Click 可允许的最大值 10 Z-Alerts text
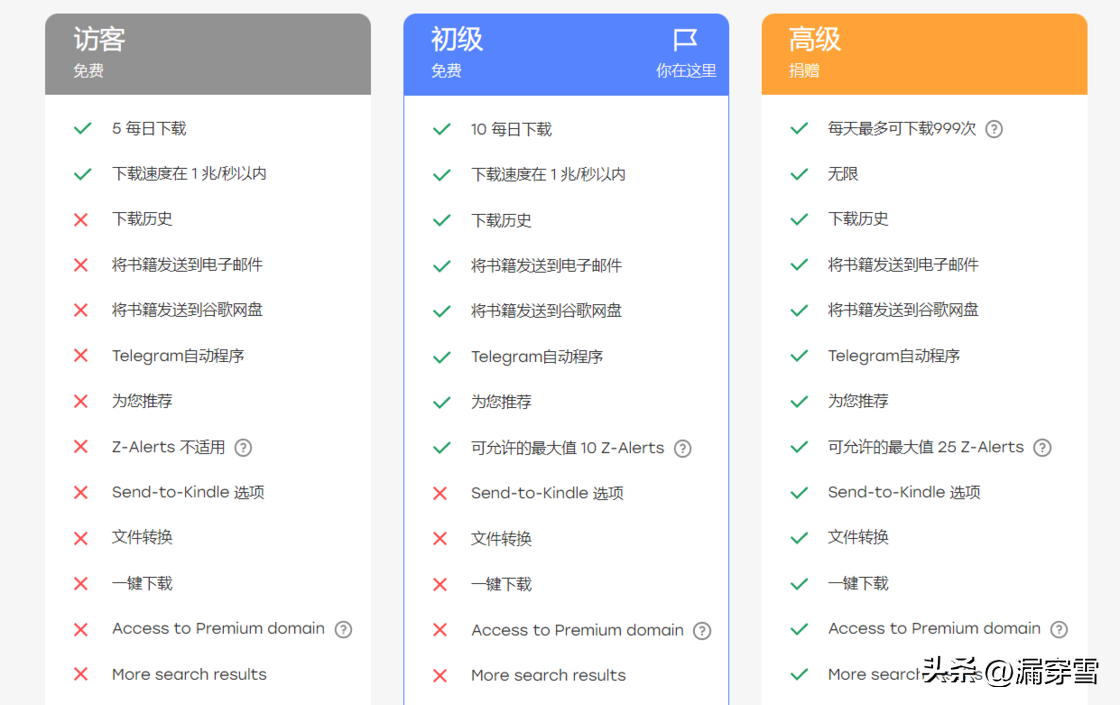This screenshot has height=705, width=1120. click(568, 448)
